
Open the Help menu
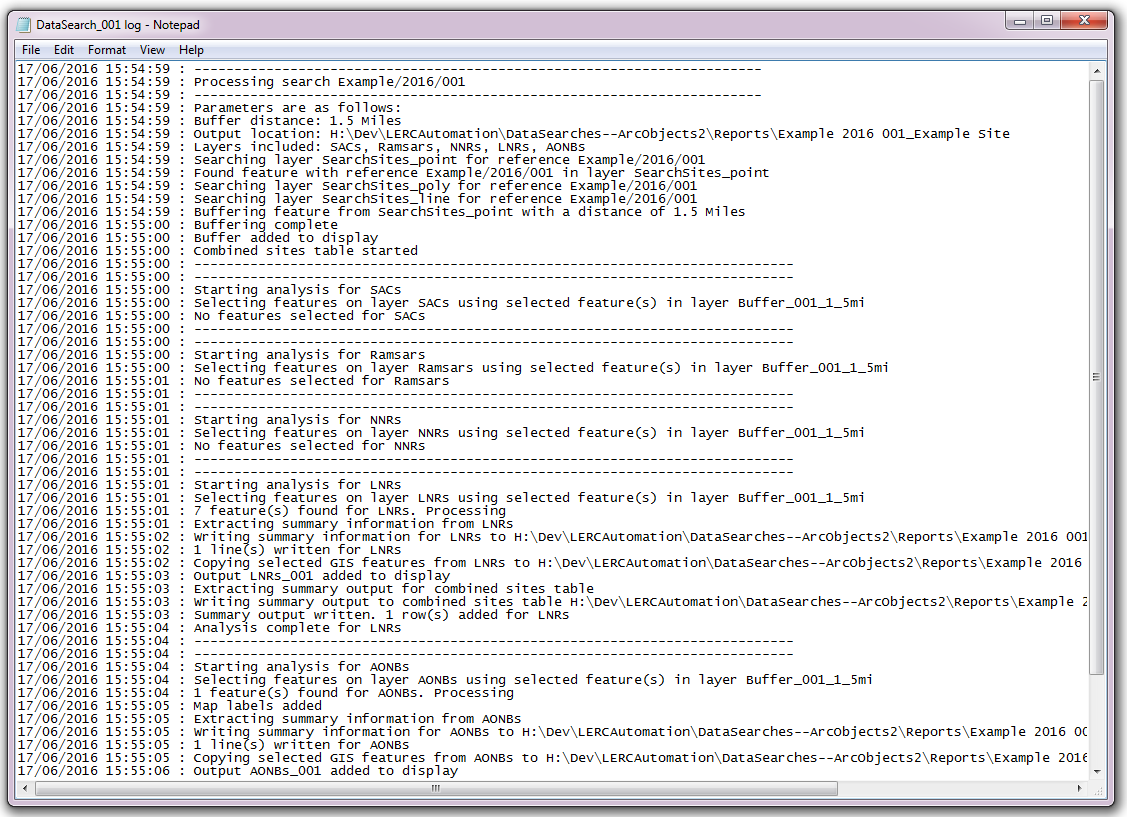pyautogui.click(x=191, y=50)
